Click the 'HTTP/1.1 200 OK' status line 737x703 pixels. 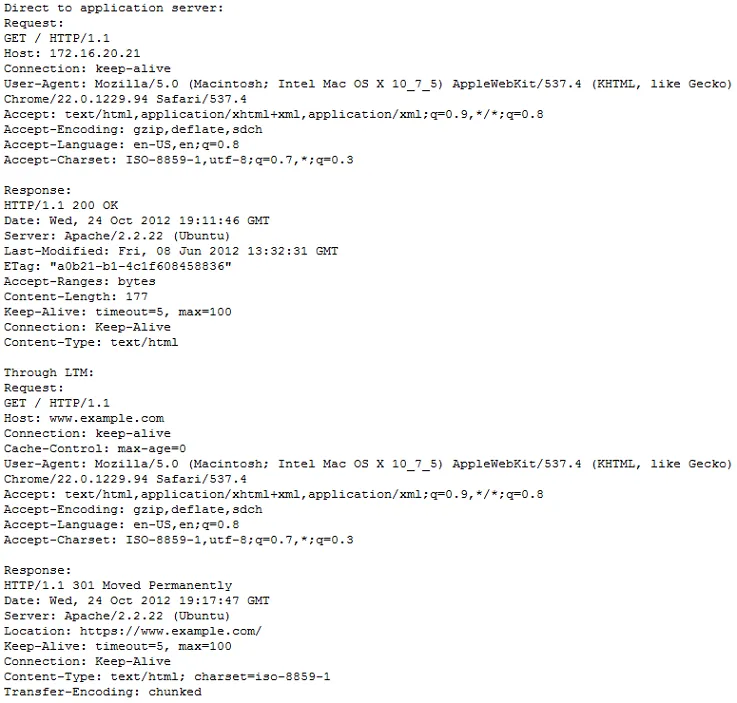point(61,205)
